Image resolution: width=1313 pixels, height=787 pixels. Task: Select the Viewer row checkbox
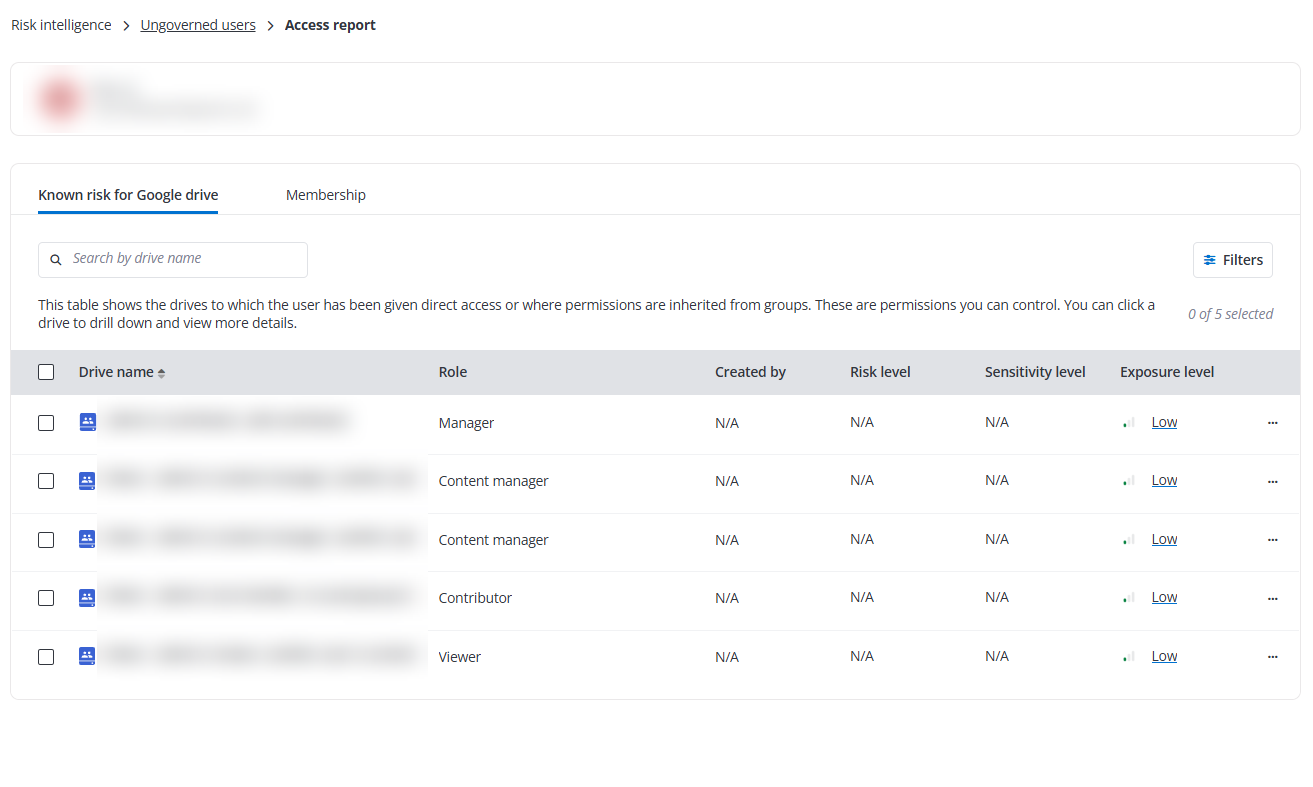pos(46,657)
